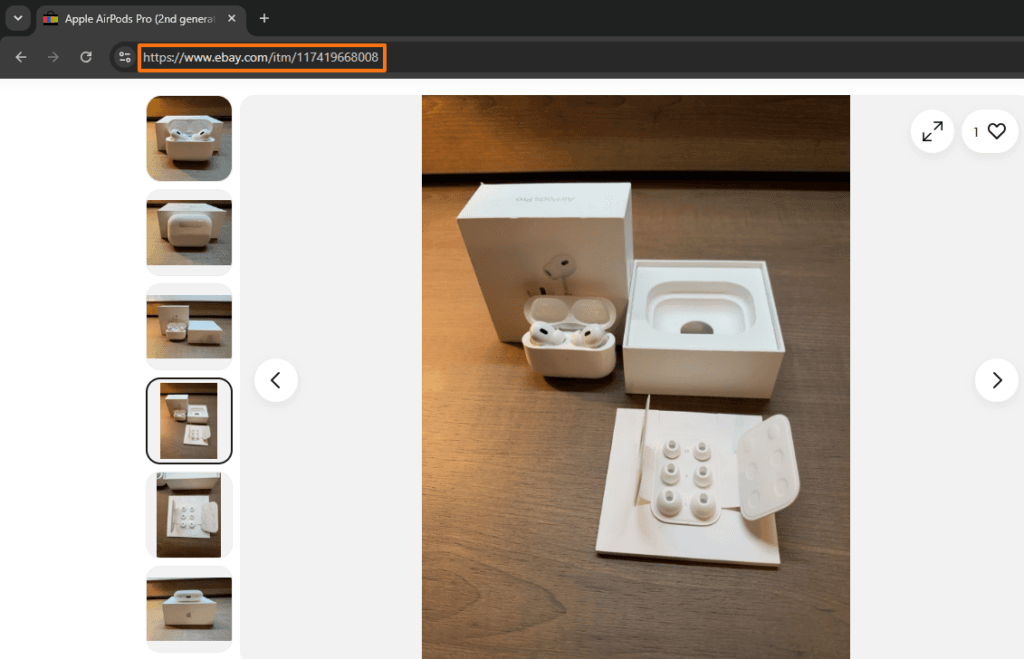Open a new browser tab
This screenshot has height=659, width=1024.
point(264,18)
